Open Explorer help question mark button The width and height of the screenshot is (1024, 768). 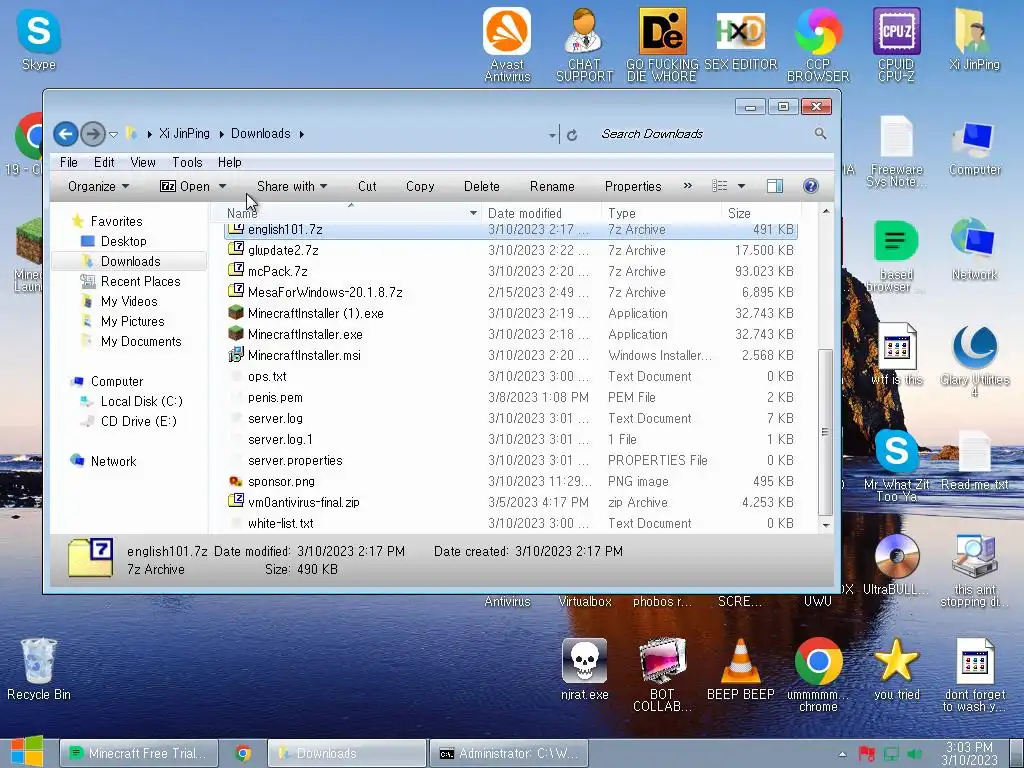click(x=810, y=186)
